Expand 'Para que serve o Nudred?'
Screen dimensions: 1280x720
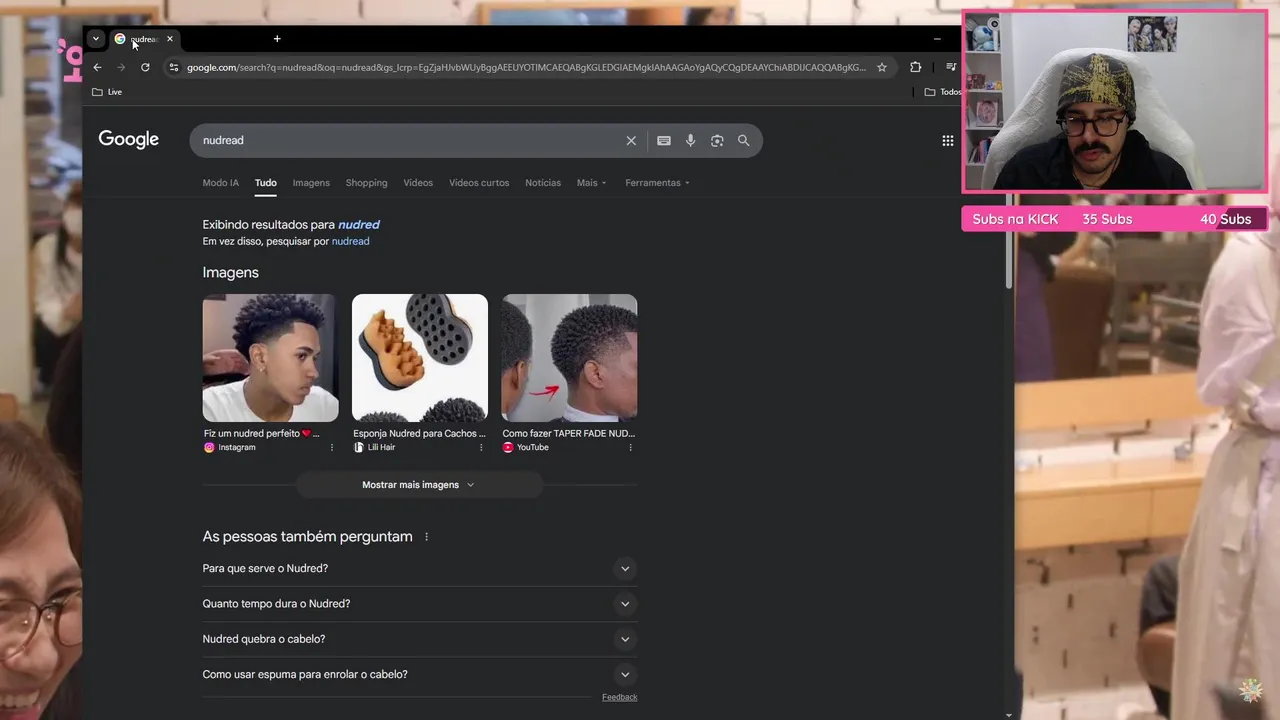click(x=419, y=569)
